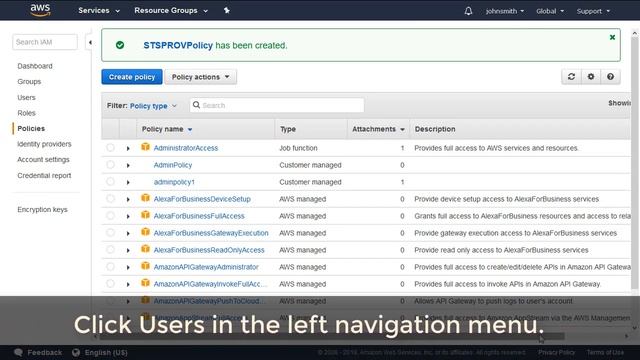Open the AdminPolicy policy link
640x360 pixels.
[173, 165]
